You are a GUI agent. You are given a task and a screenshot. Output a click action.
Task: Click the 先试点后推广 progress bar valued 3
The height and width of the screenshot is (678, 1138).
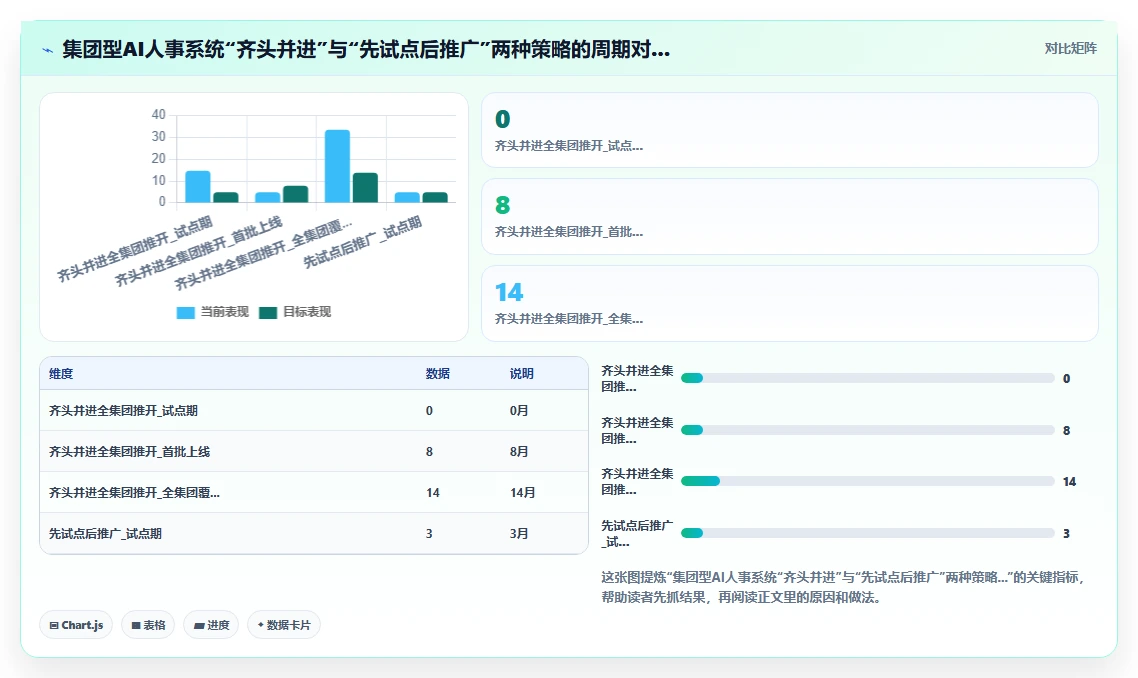click(867, 534)
